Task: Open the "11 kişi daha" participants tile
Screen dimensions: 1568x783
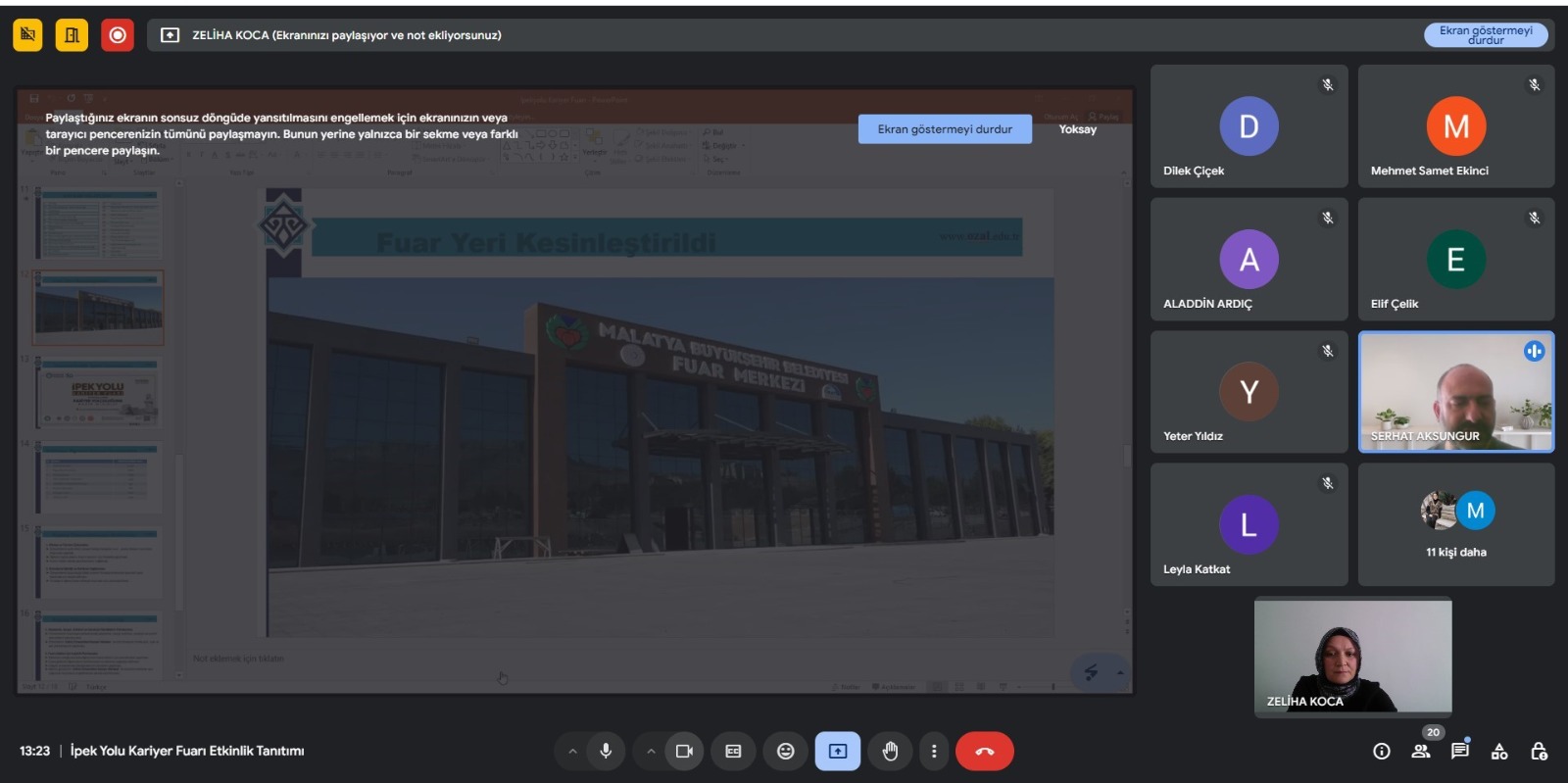Action: pos(1455,524)
